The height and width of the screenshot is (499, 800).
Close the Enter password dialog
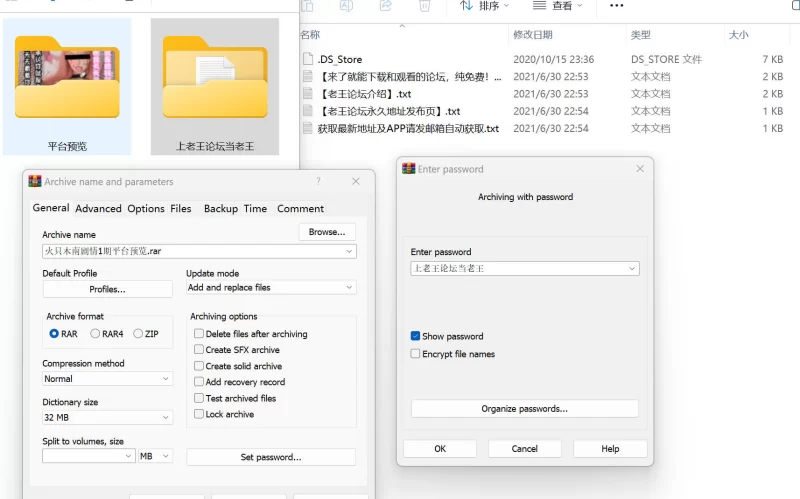640,168
